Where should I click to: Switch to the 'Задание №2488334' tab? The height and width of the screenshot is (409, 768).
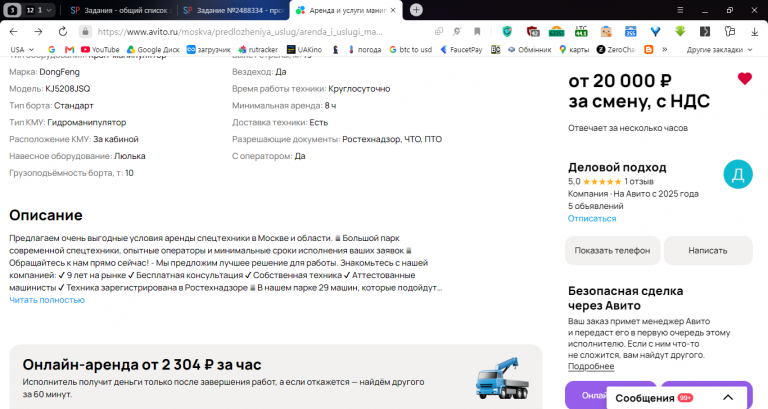point(233,10)
